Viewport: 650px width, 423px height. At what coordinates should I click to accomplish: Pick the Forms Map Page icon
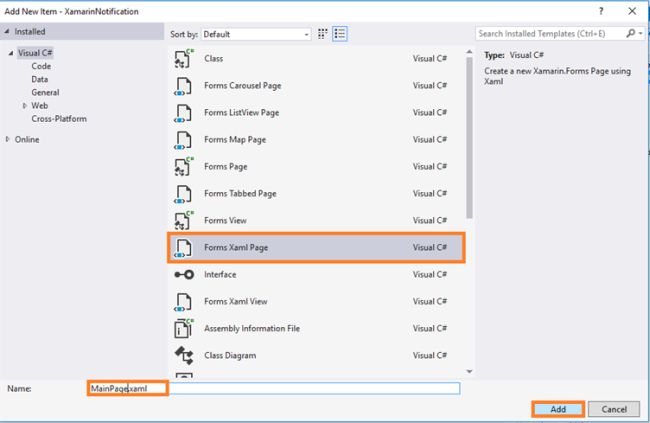(183, 139)
